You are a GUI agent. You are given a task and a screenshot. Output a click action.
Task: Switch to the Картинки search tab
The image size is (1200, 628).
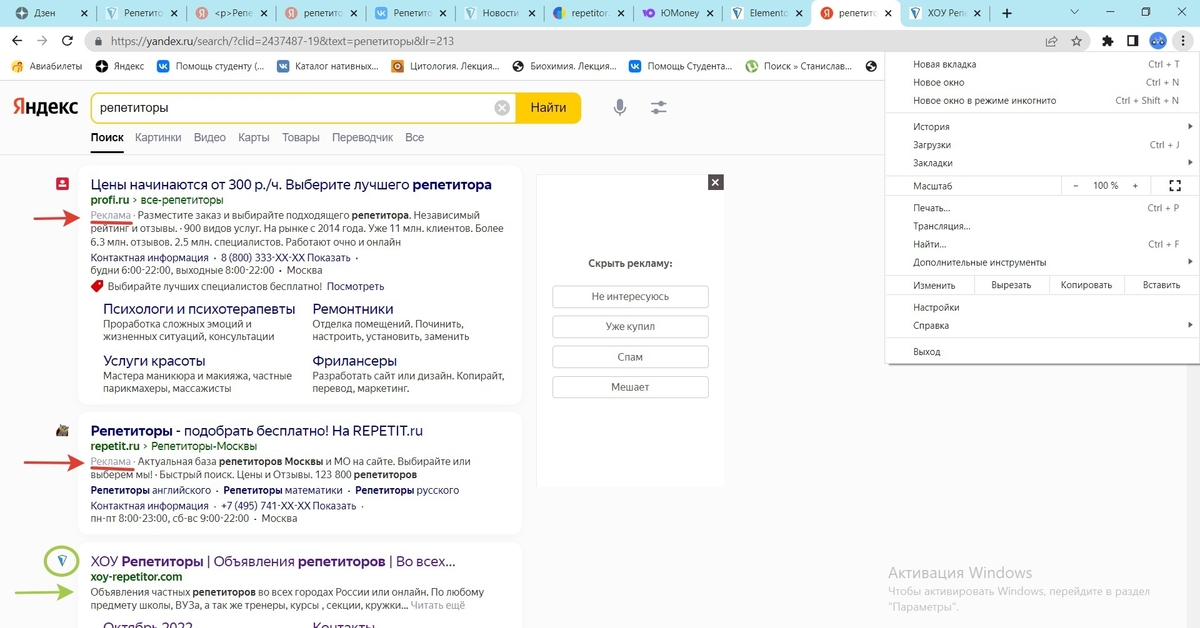[x=158, y=138]
